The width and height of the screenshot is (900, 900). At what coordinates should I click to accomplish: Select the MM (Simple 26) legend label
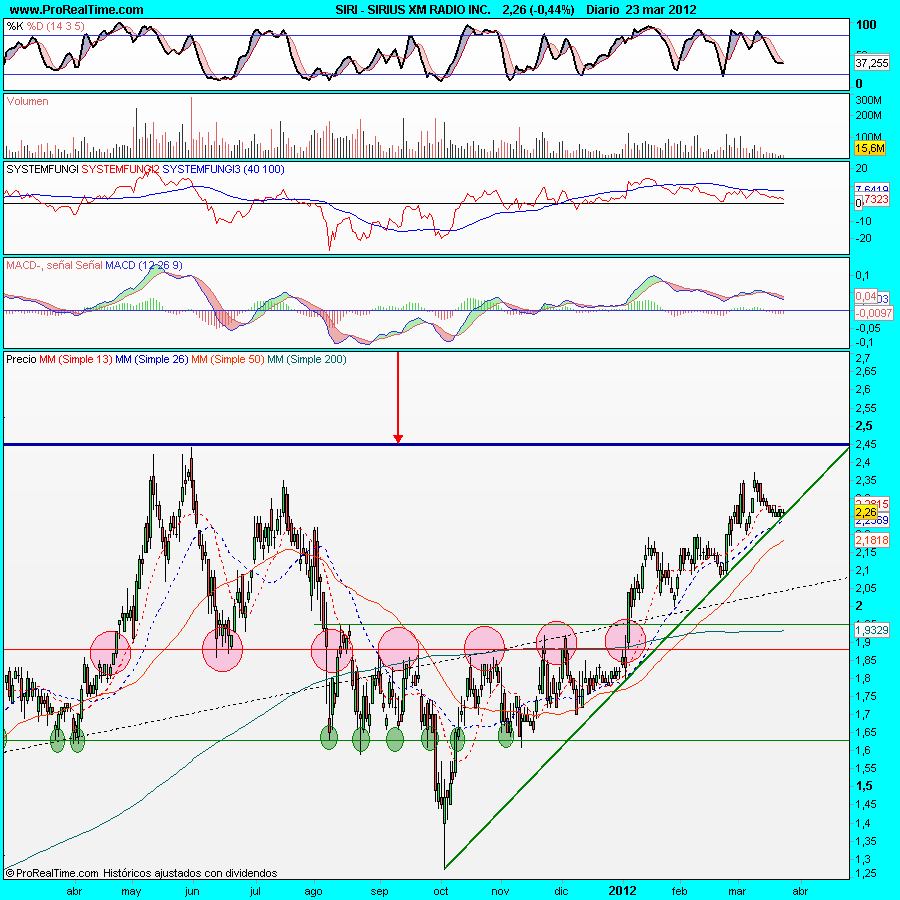152,359
